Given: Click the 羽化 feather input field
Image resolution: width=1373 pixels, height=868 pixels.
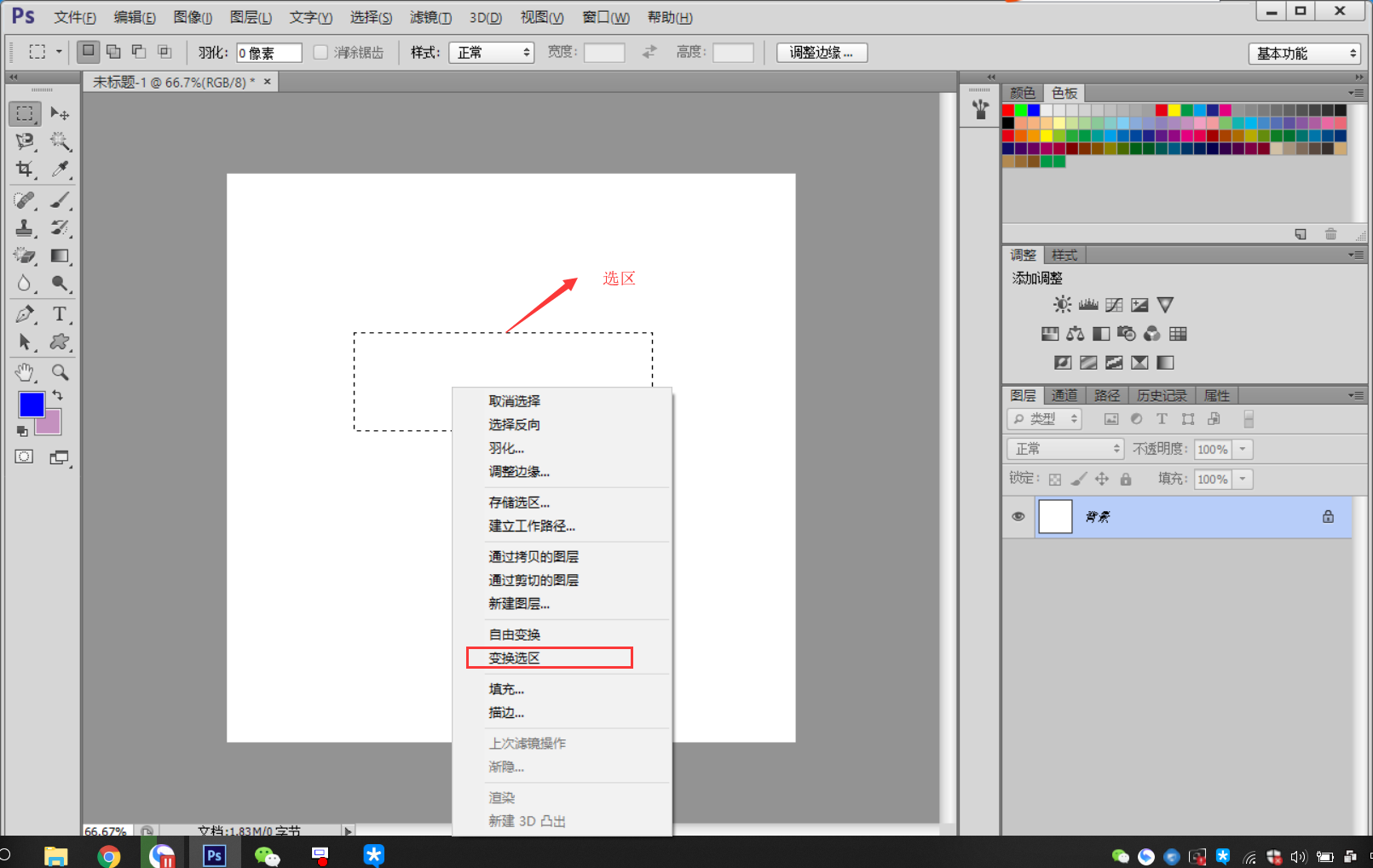Looking at the screenshot, I should 269,53.
